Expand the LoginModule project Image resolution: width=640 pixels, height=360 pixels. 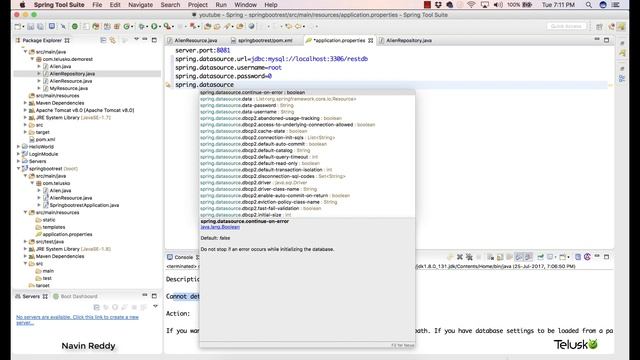pyautogui.click(x=18, y=154)
